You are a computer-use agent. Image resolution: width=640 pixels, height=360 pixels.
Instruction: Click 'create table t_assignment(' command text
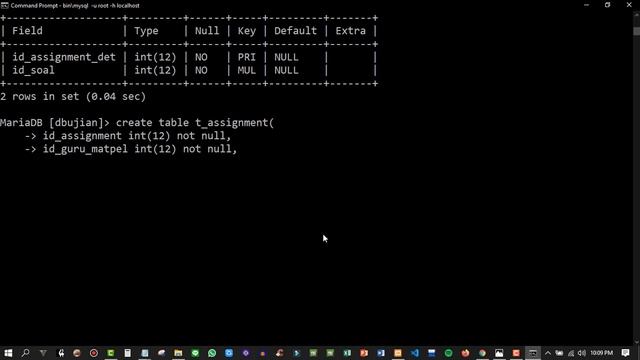pyautogui.click(x=195, y=123)
